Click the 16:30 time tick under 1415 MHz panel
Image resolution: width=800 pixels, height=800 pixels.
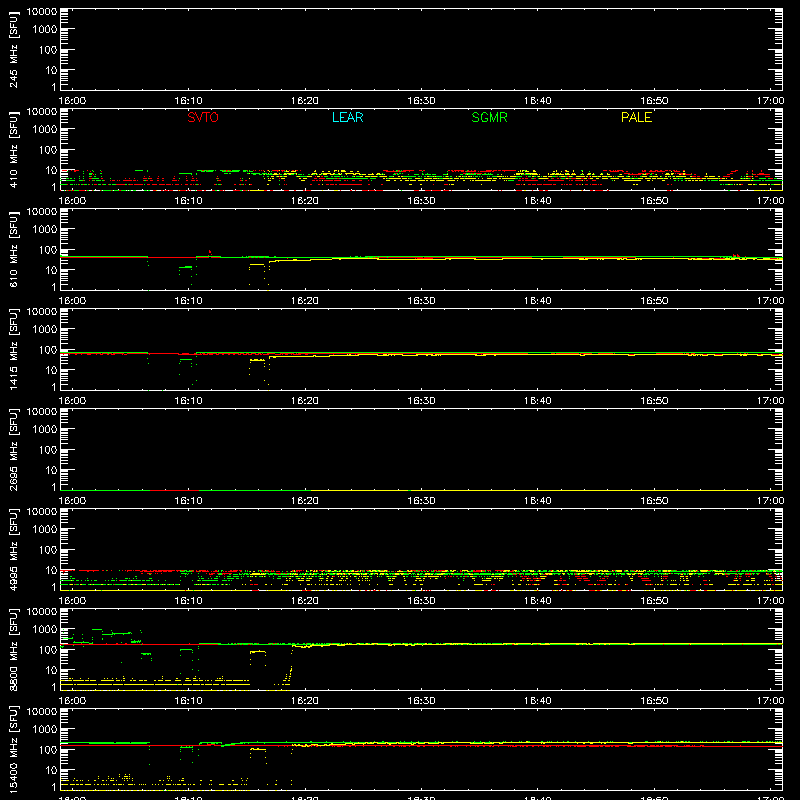[421, 401]
